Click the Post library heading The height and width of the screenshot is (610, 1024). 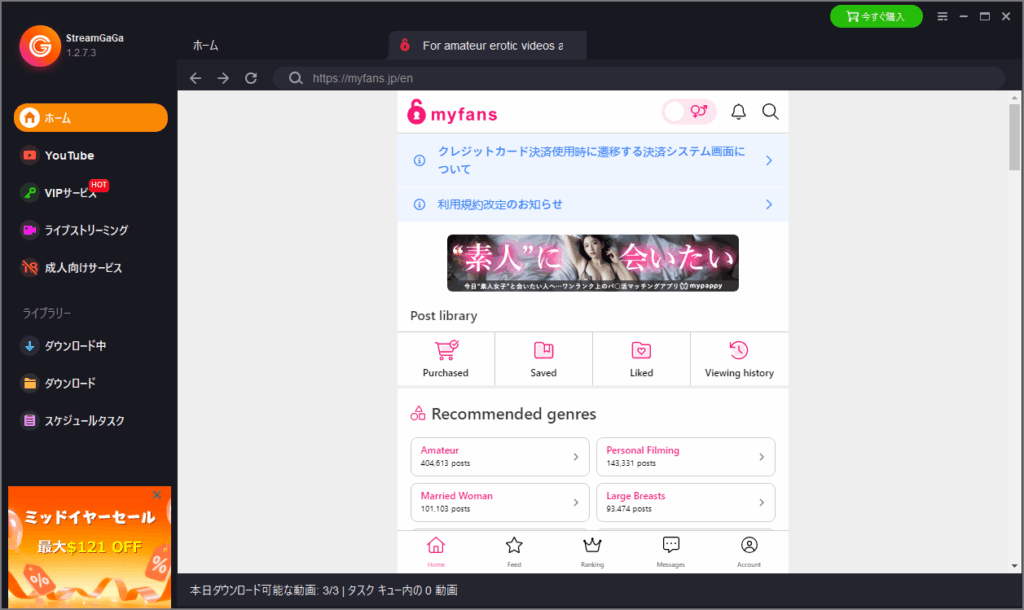(443, 315)
